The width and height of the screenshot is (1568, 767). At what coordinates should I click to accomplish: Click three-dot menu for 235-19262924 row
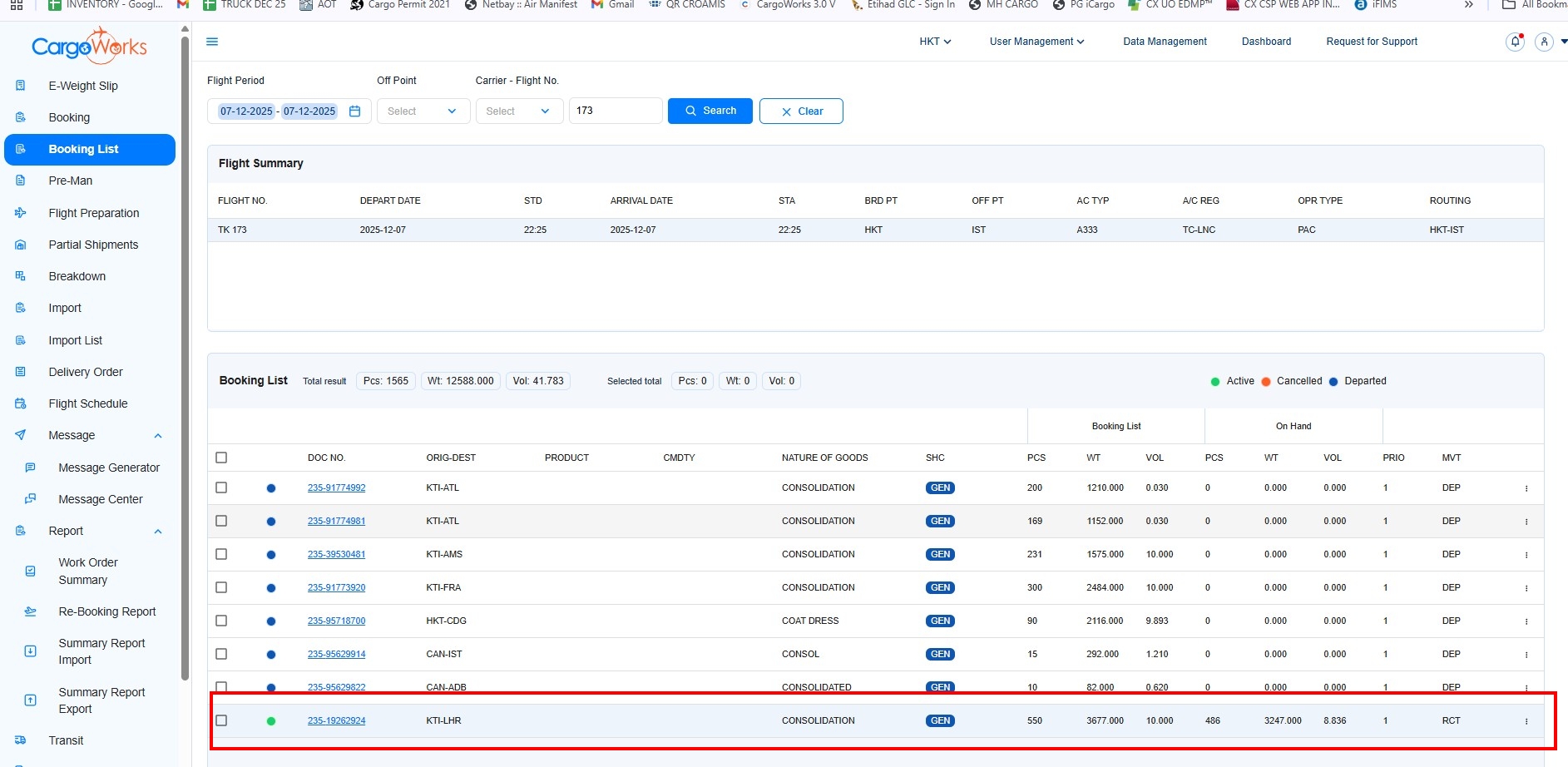click(1526, 721)
